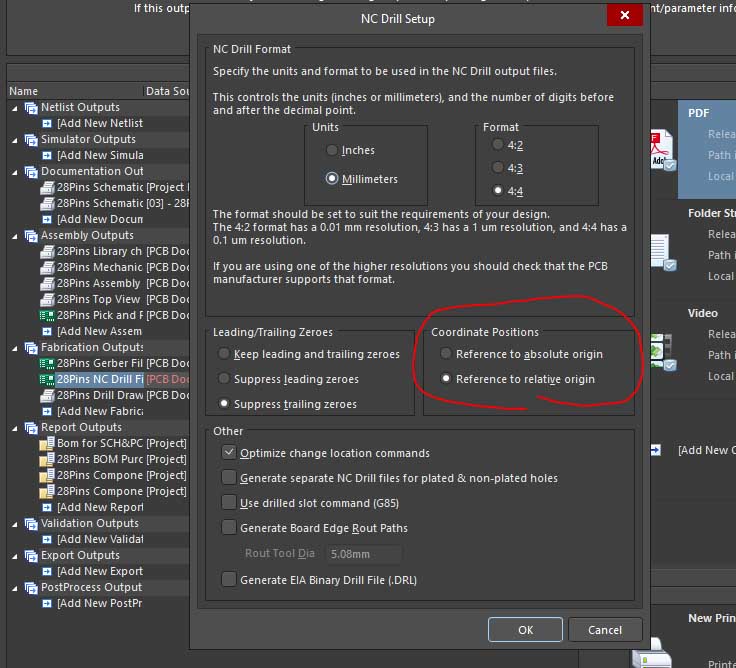Choose Reference to absolute origin

[x=446, y=354]
